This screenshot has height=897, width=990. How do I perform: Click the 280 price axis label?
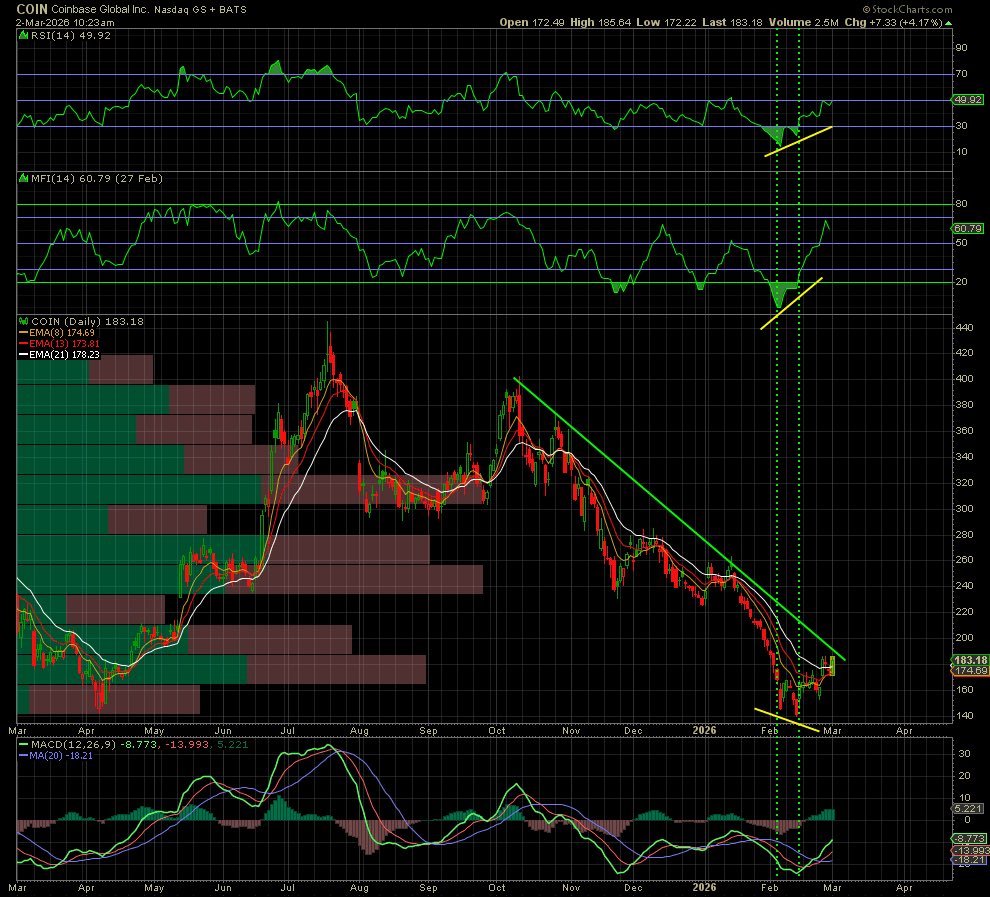point(964,534)
